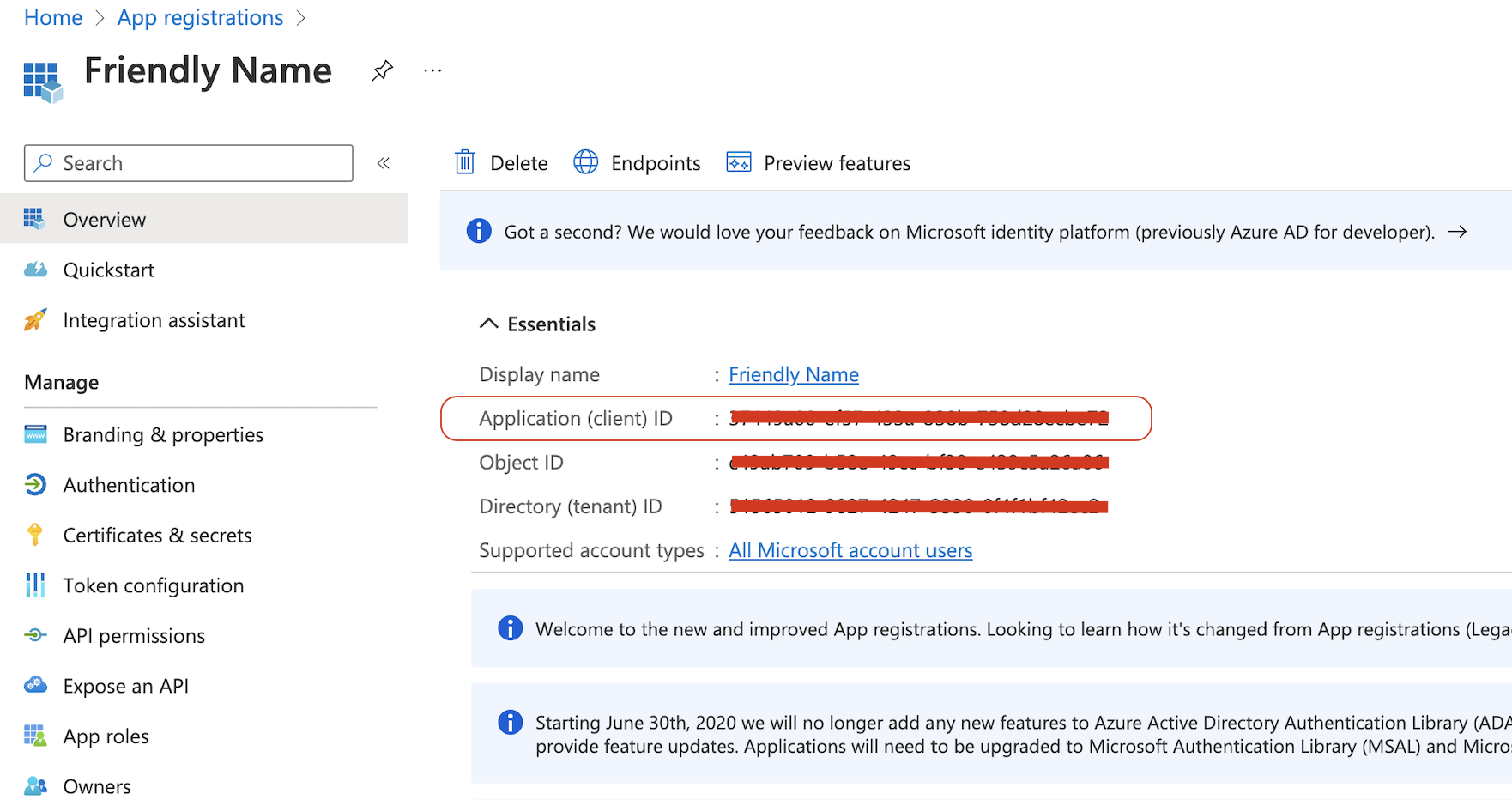Click the Manage section heading
This screenshot has width=1512, height=800.
pos(62,382)
